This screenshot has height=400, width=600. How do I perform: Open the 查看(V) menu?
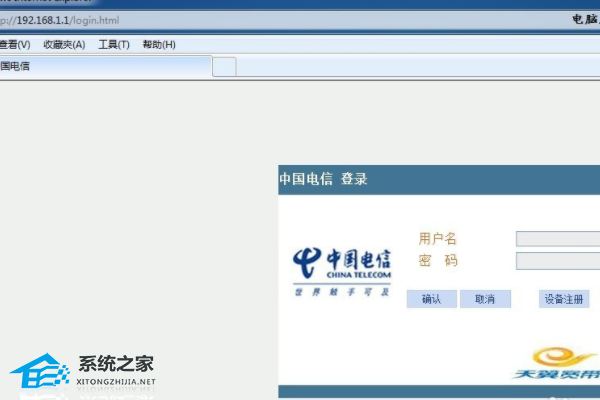coord(15,45)
